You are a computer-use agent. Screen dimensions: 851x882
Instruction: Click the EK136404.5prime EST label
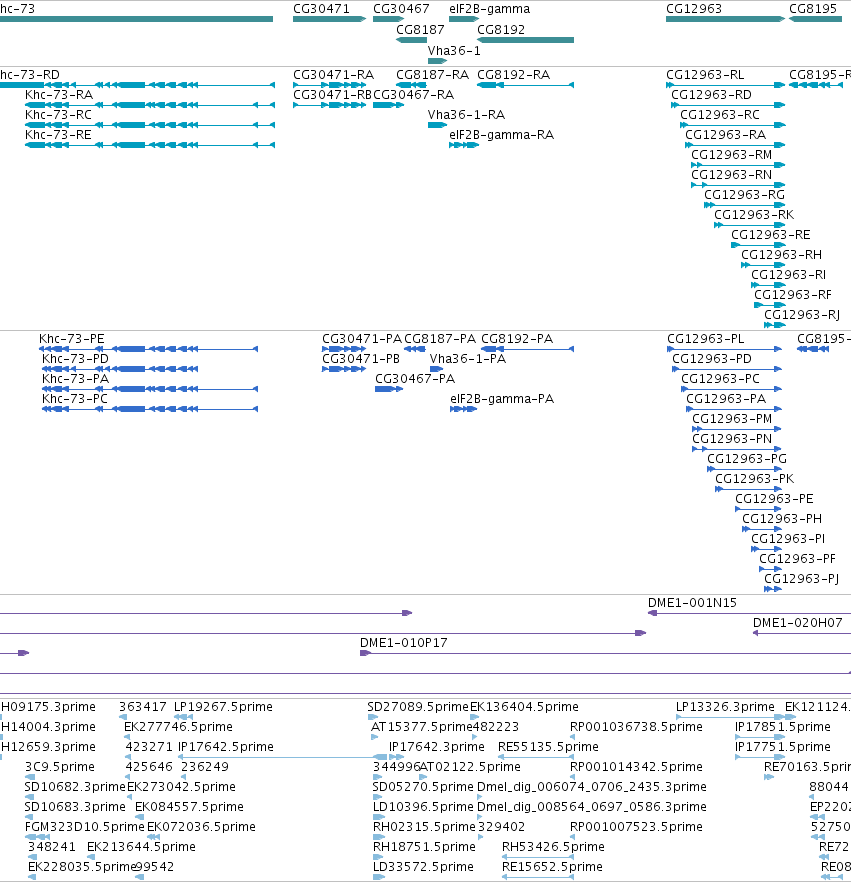(524, 707)
